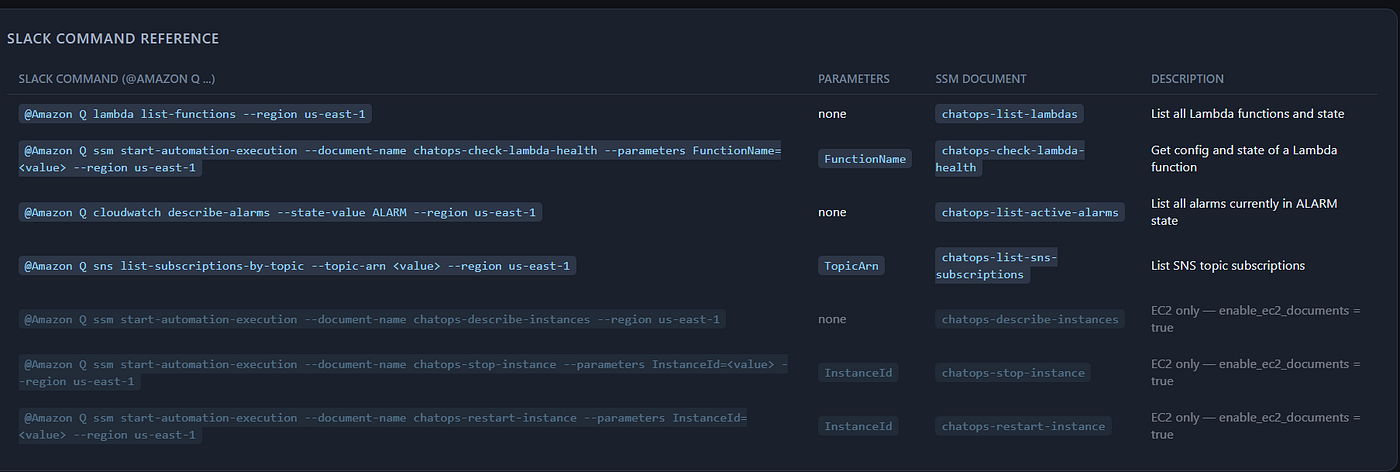Click 'none' parameter in describe-instances row

pyautogui.click(x=832, y=320)
